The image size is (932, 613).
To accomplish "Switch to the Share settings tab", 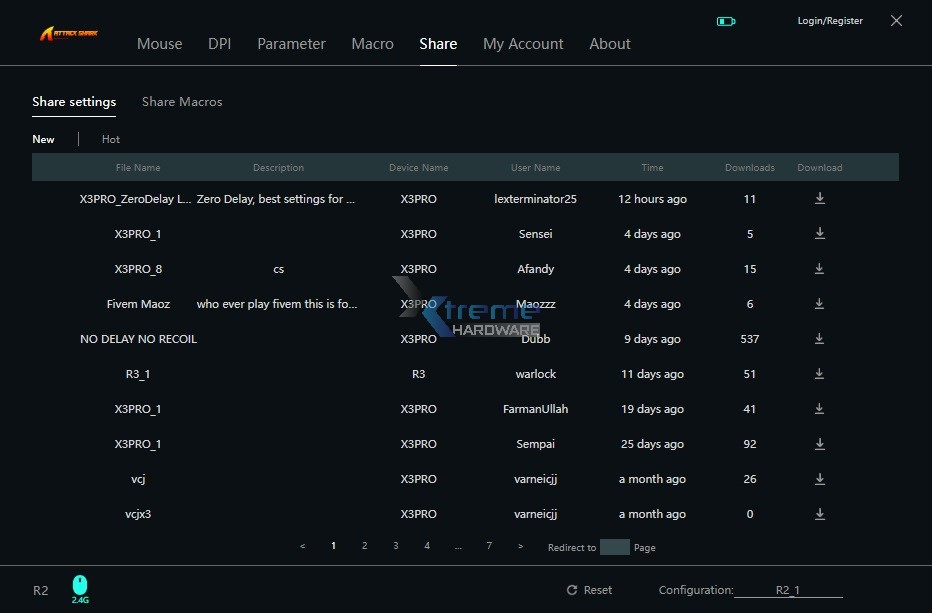I will pyautogui.click(x=74, y=102).
